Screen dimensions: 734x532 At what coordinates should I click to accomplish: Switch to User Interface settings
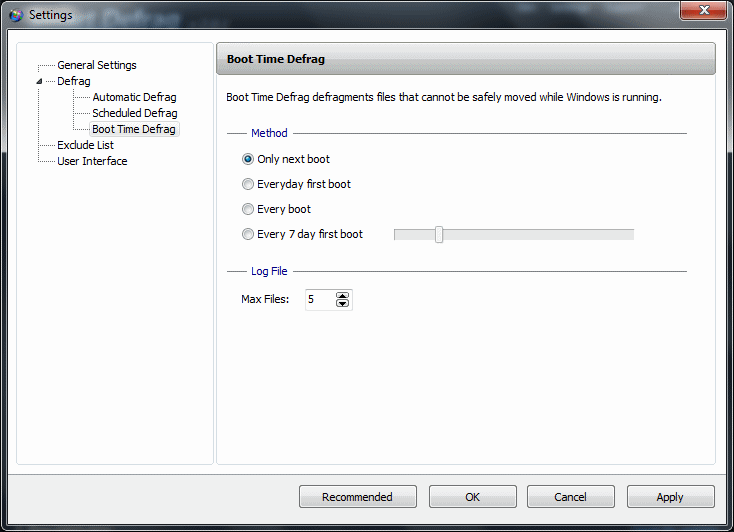(x=92, y=161)
